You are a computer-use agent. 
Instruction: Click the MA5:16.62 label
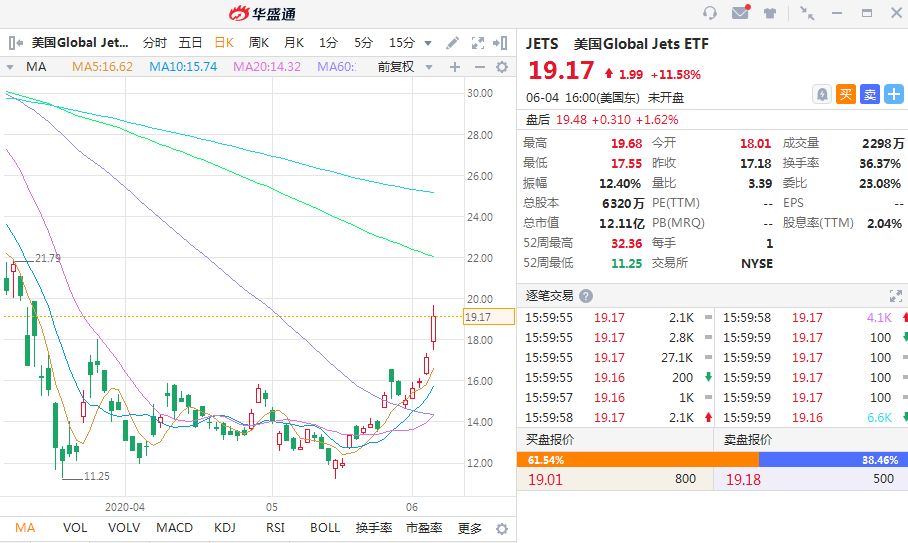tap(102, 67)
